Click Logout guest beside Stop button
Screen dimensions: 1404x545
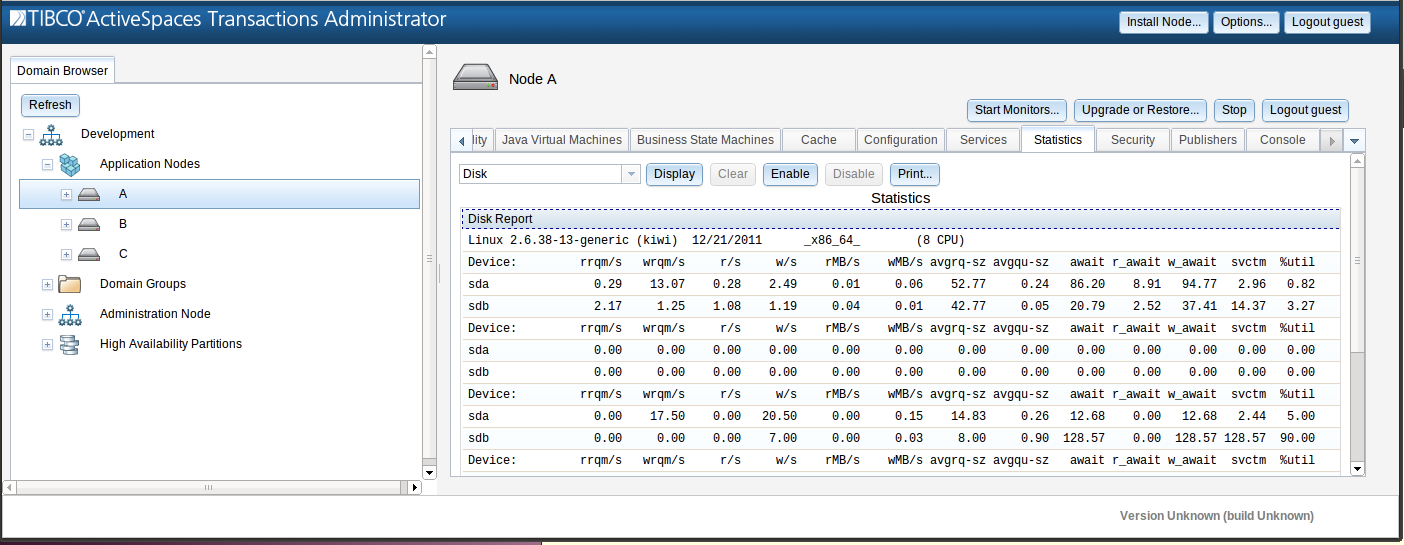1305,110
